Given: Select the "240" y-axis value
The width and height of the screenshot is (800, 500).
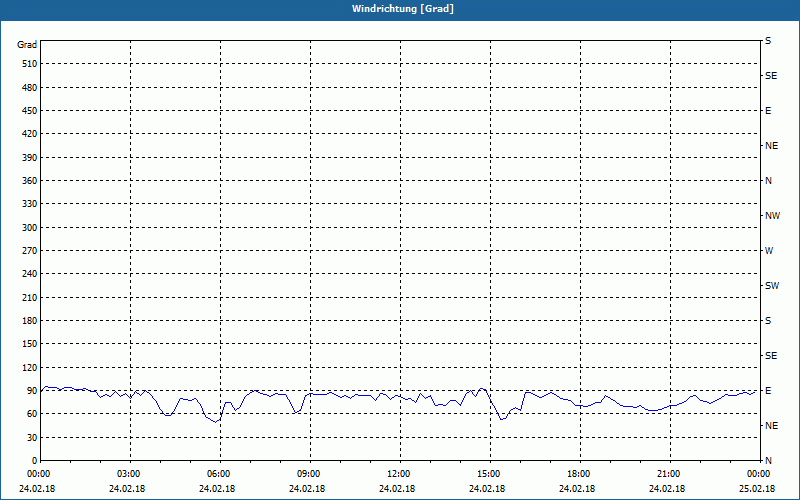Looking at the screenshot, I should (x=30, y=274).
